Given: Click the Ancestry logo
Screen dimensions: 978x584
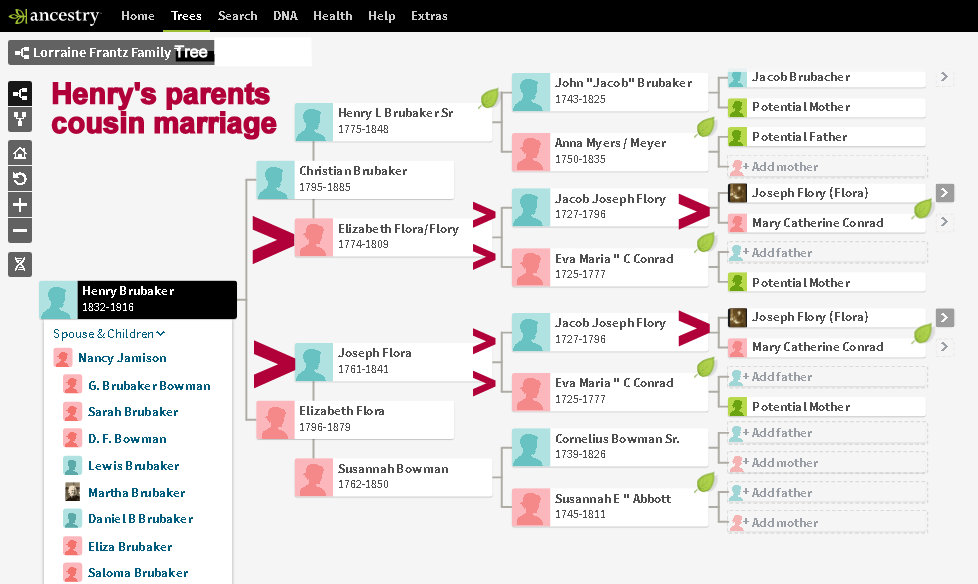Looking at the screenshot, I should pos(54,16).
